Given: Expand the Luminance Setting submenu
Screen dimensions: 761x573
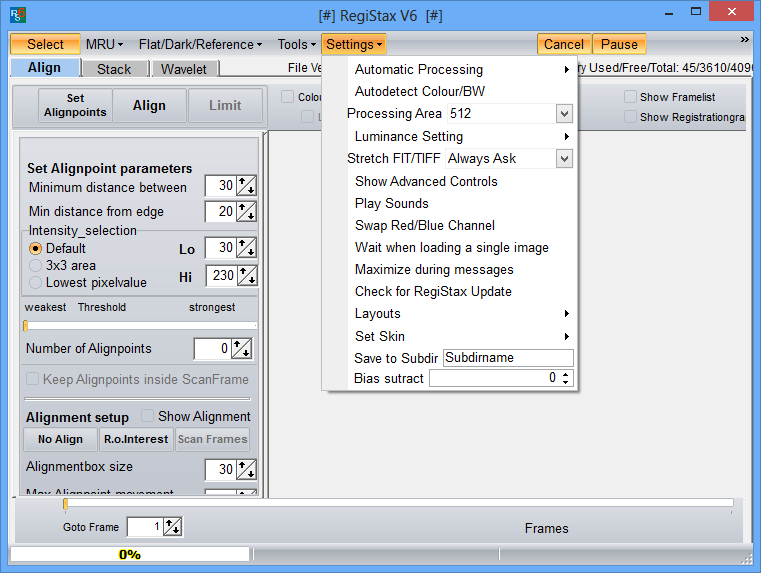Looking at the screenshot, I should pos(461,136).
